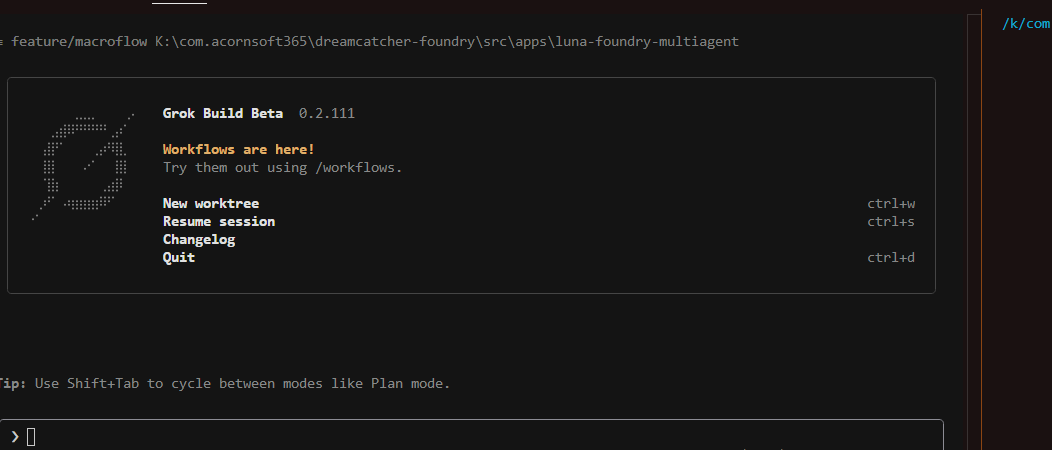Image resolution: width=1052 pixels, height=450 pixels.
Task: Click the 'Grok Build Beta' title
Action: (223, 113)
